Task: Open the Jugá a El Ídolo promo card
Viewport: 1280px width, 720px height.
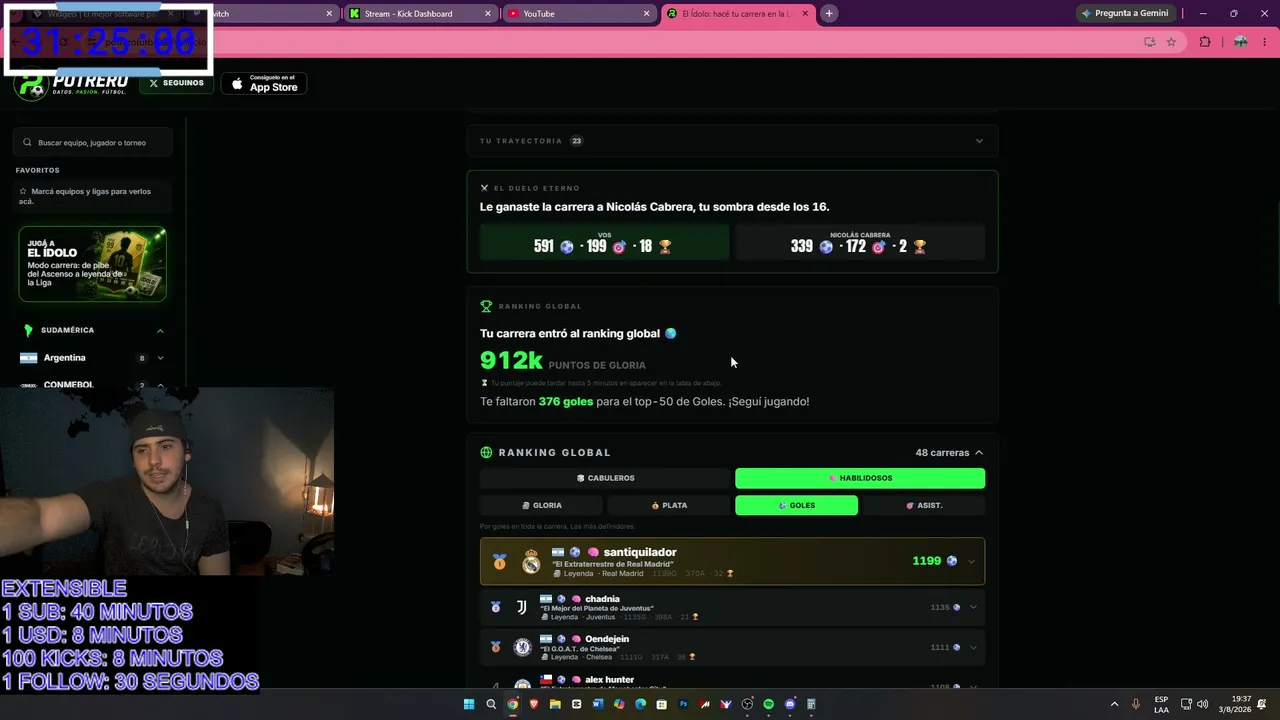Action: 92,264
